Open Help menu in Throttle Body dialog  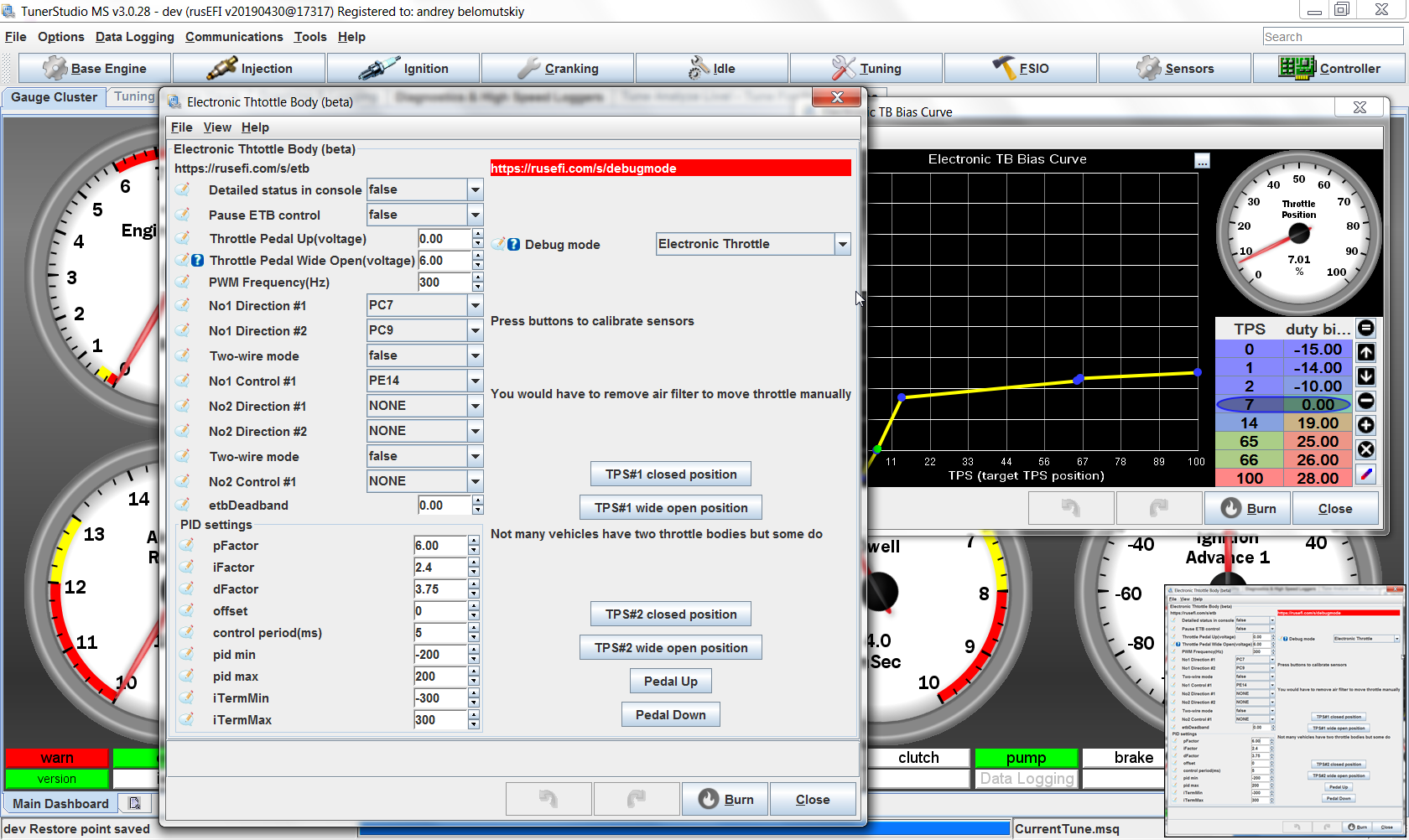[x=255, y=127]
